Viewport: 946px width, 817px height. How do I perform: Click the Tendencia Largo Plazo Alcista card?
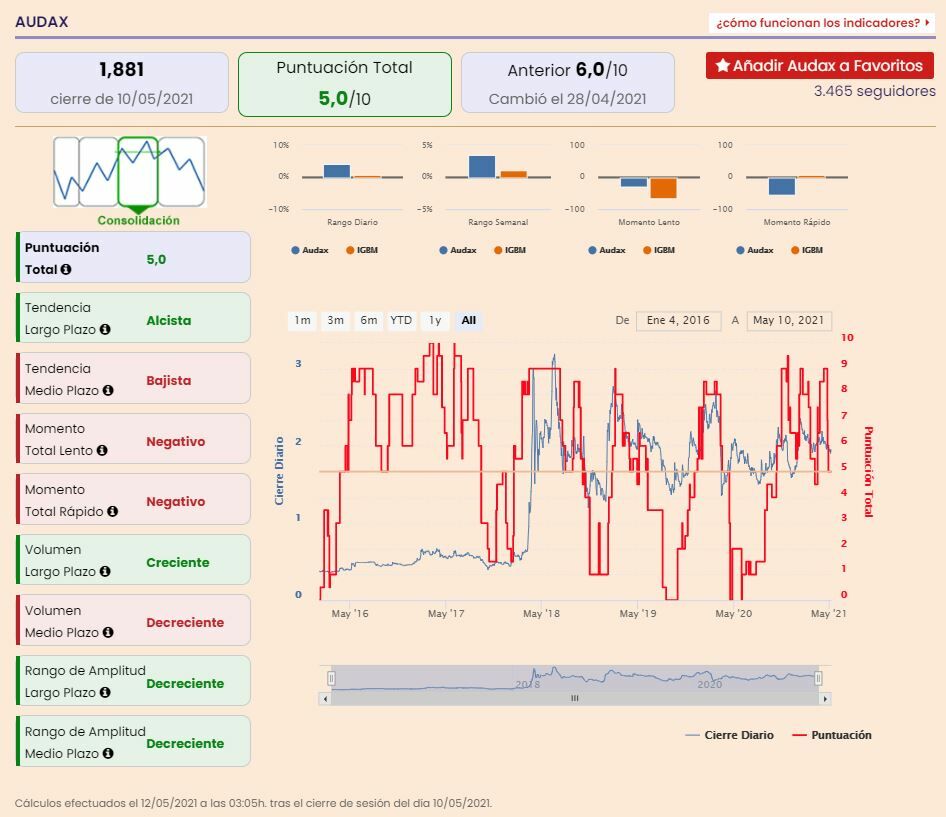click(x=133, y=318)
